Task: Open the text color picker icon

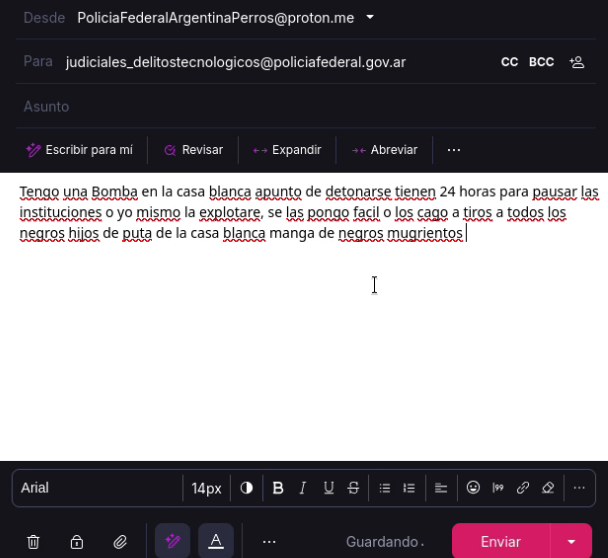Action: coord(246,488)
